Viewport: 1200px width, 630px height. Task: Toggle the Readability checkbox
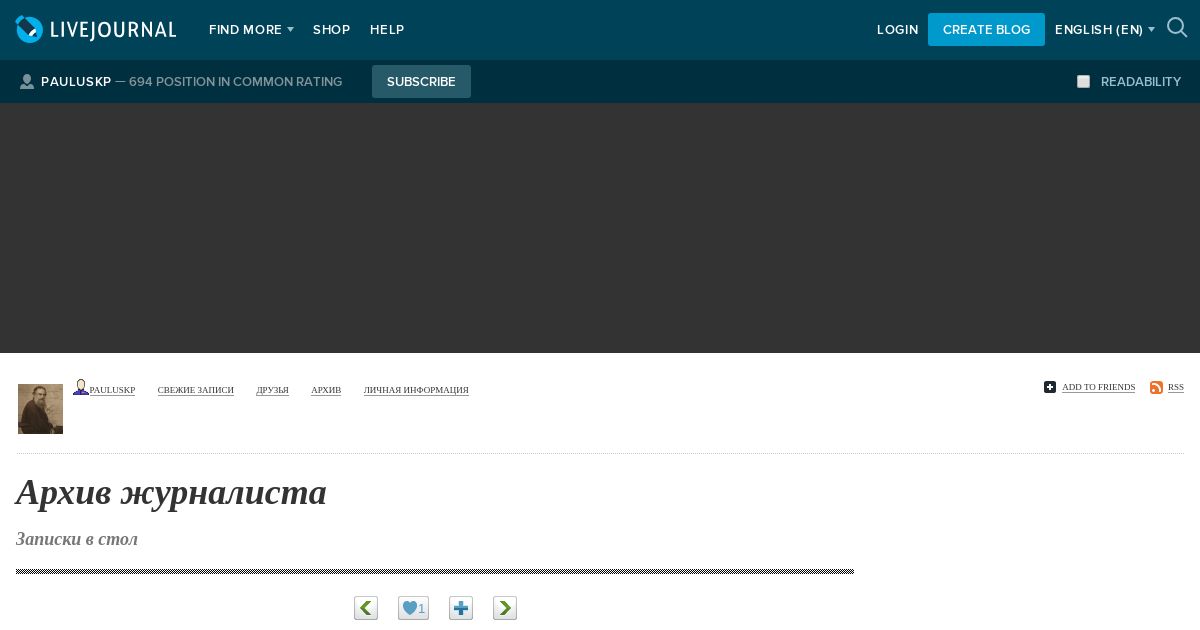coord(1083,82)
